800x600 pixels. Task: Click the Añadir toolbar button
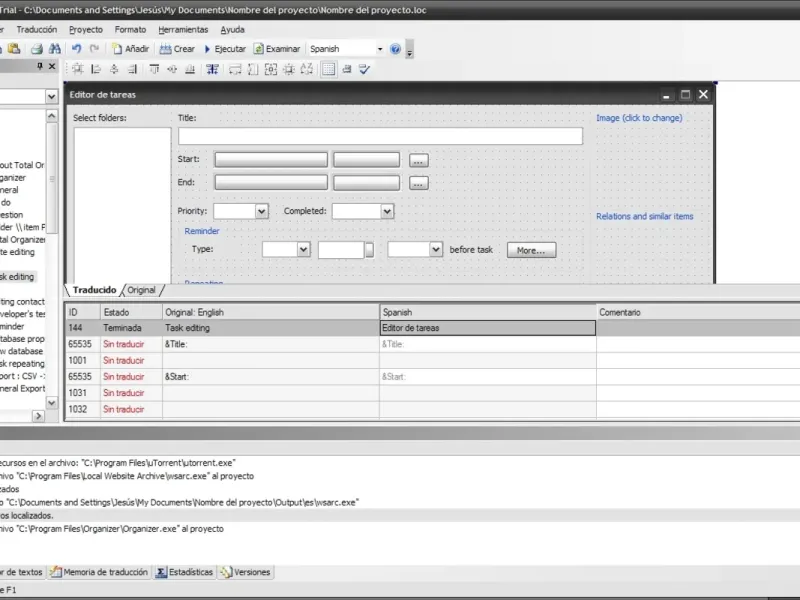point(131,49)
